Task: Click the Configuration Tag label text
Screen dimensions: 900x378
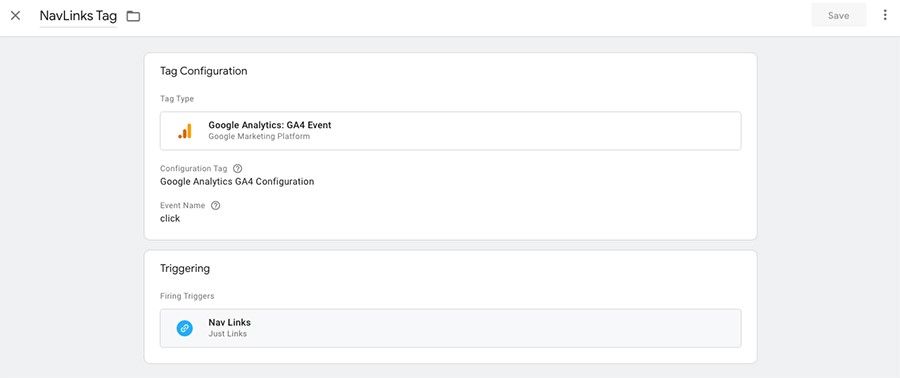Action: click(193, 169)
